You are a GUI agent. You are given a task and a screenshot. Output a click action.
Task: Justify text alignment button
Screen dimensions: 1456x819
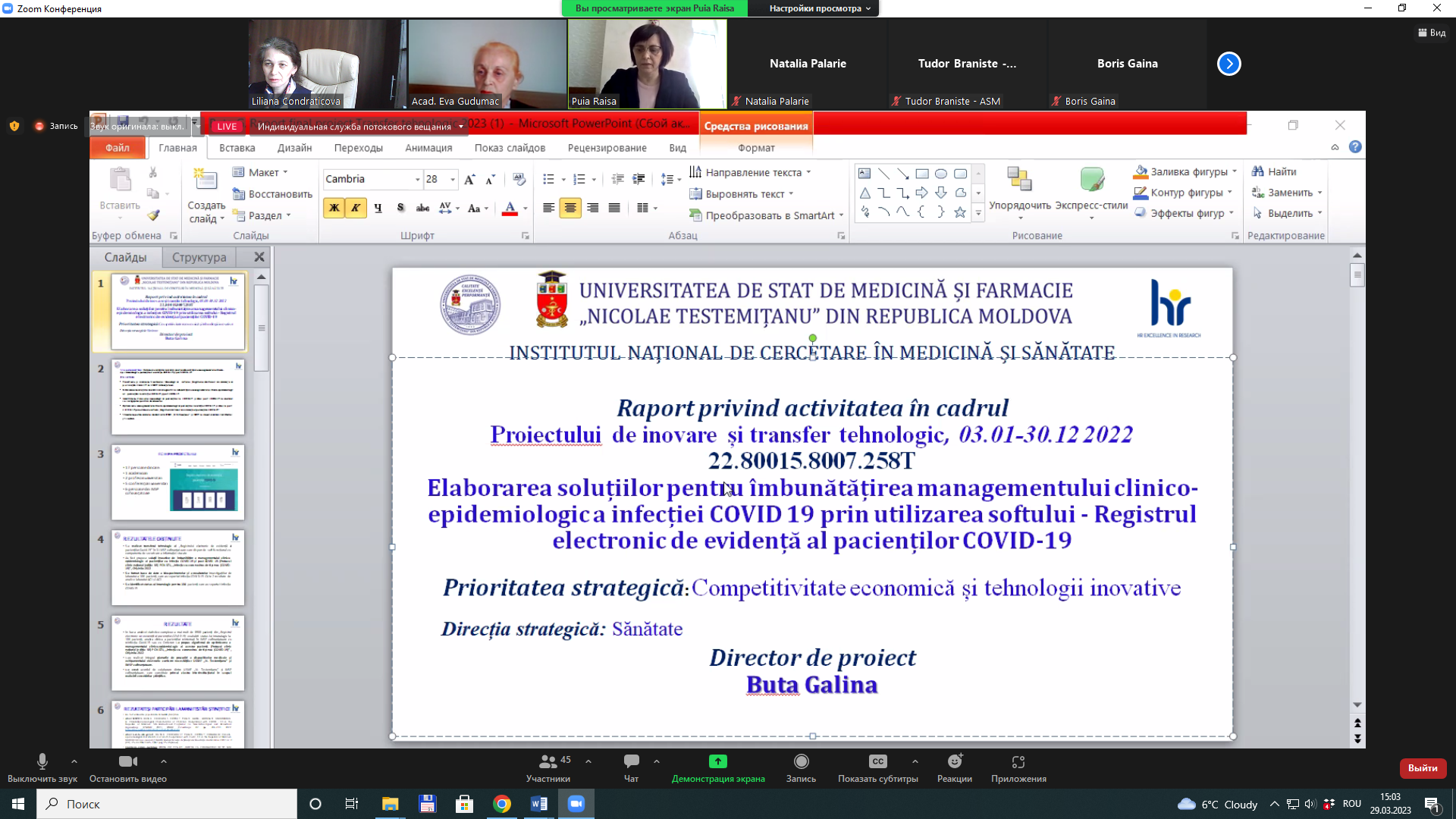[614, 209]
